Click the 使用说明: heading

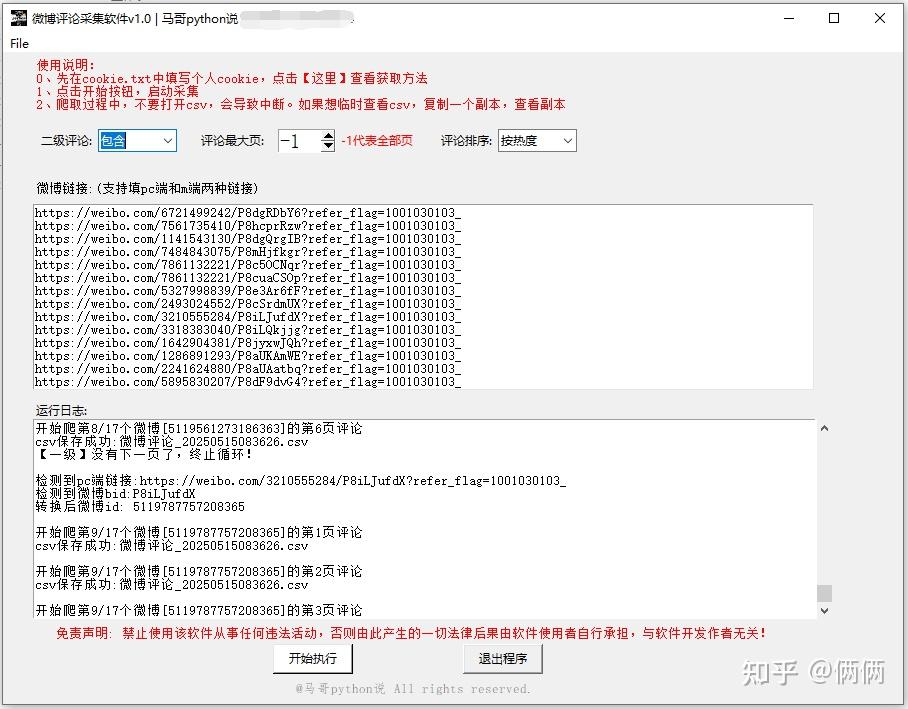click(x=65, y=65)
